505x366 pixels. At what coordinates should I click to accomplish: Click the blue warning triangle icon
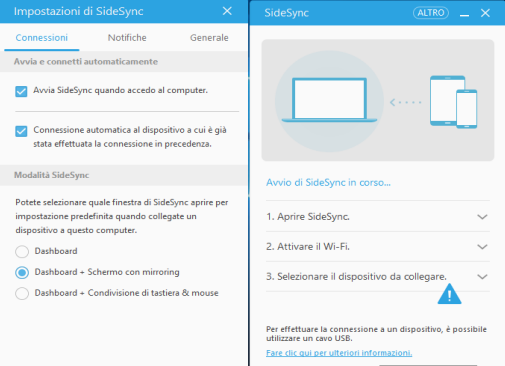click(x=449, y=294)
